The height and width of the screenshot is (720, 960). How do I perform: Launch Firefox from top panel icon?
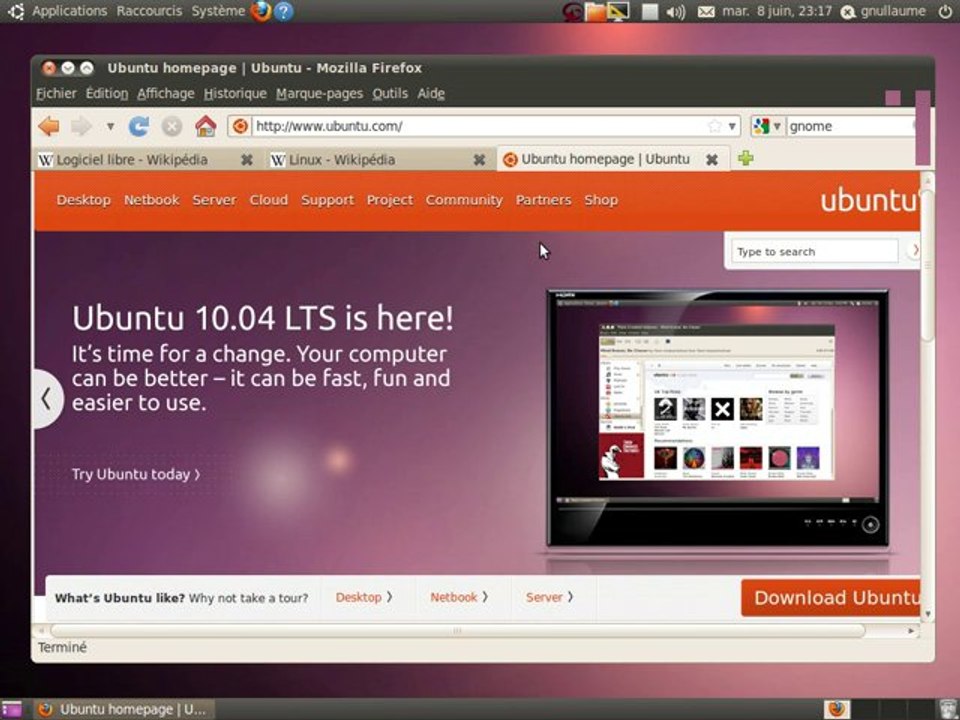(x=261, y=11)
